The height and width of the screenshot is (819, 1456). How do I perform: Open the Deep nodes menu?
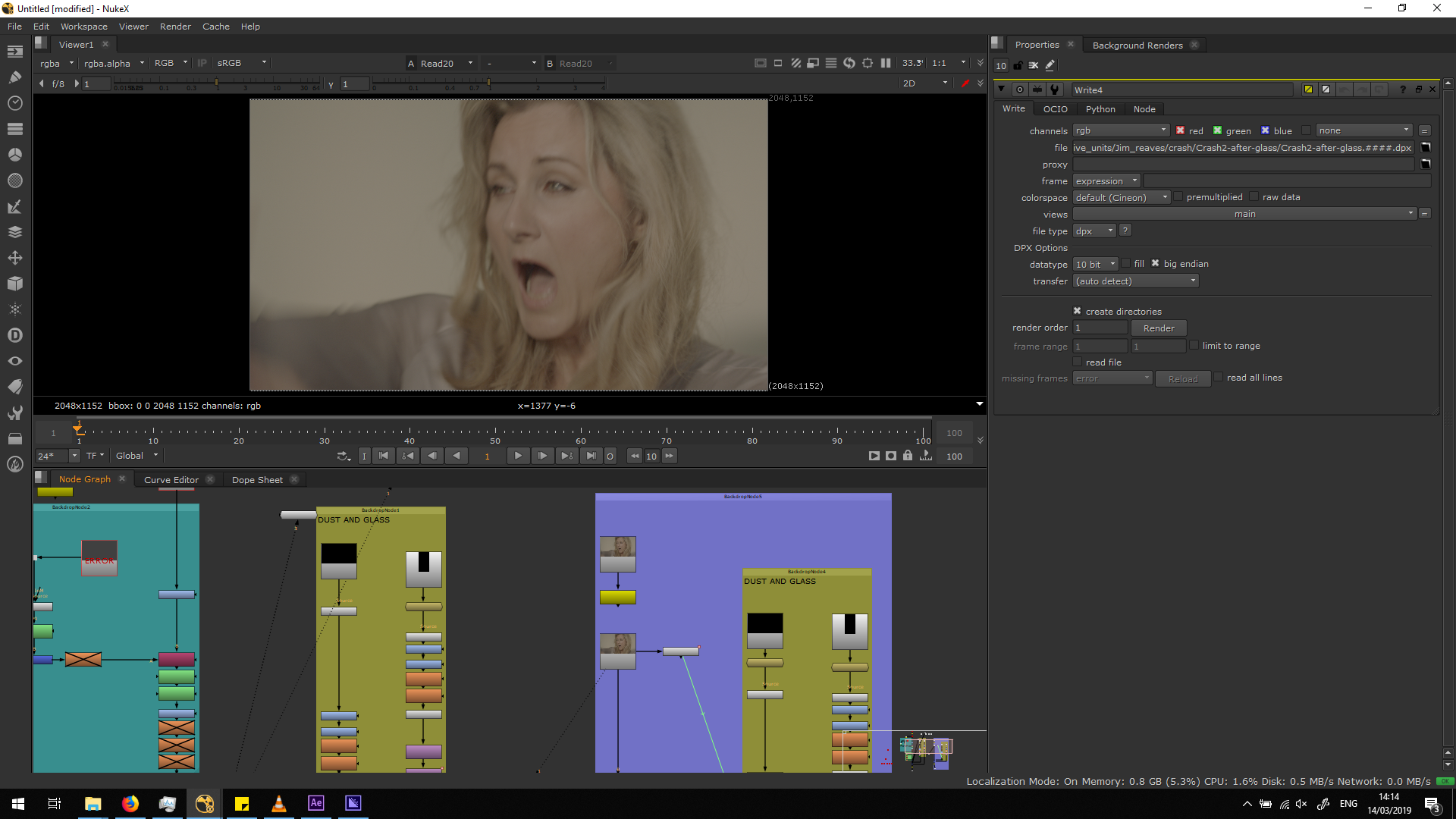click(14, 335)
